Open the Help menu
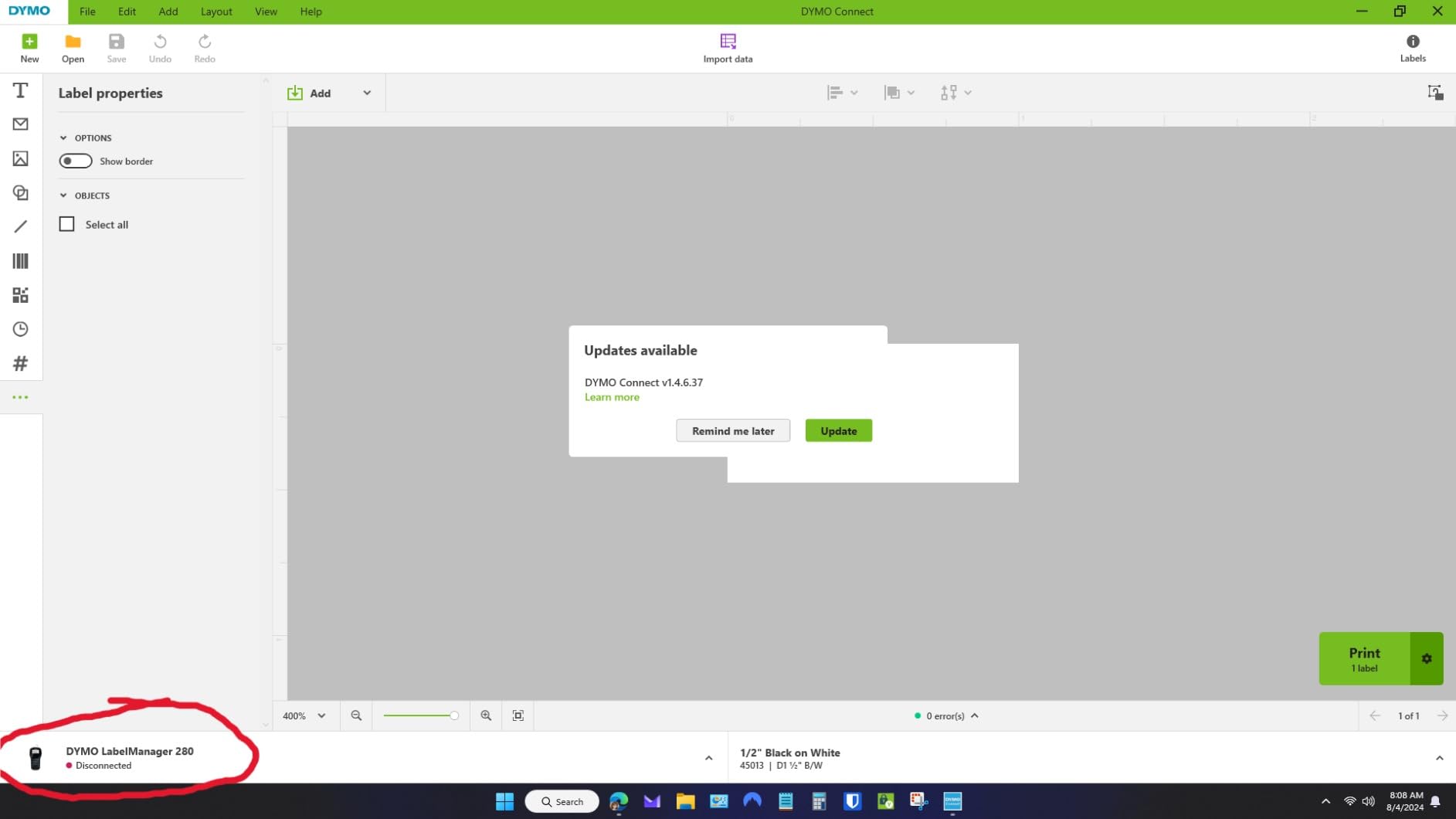Viewport: 1456px width, 819px height. click(311, 12)
